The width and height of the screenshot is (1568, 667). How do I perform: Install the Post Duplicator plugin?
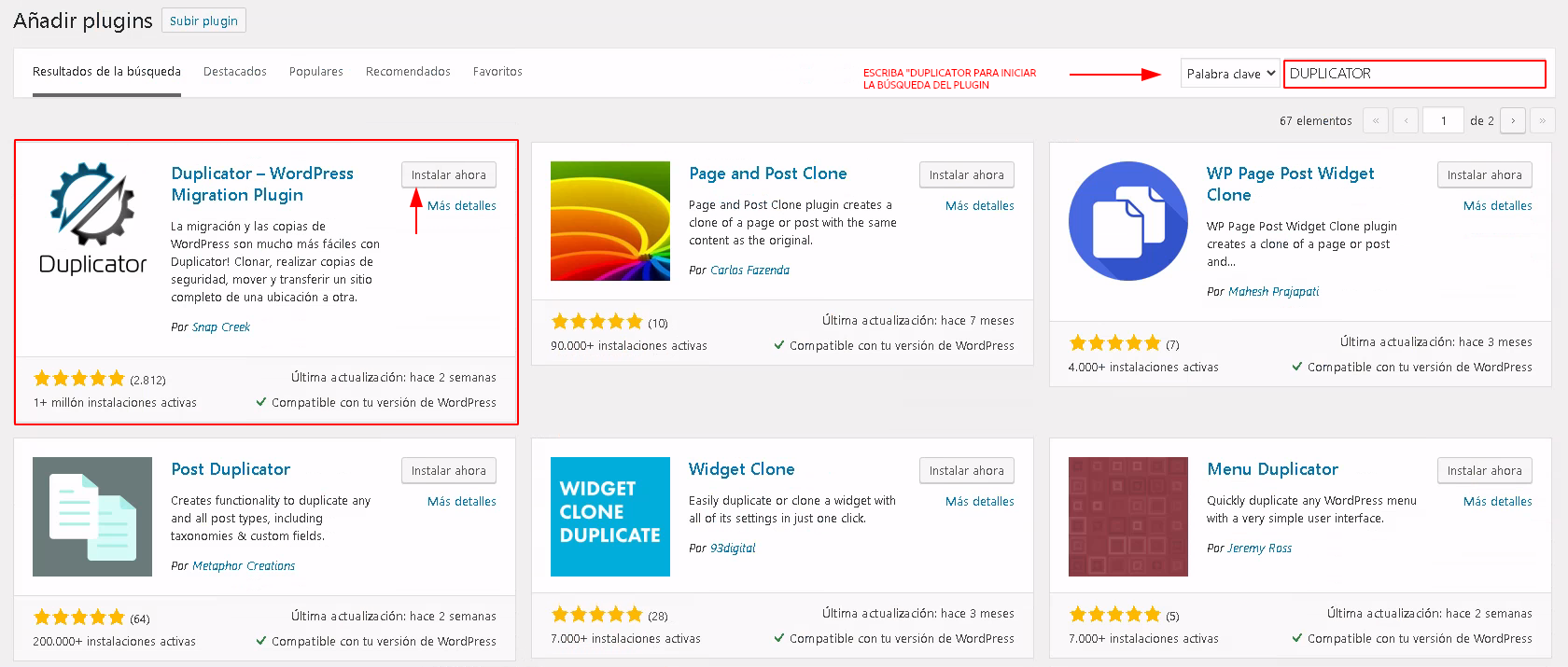[449, 470]
